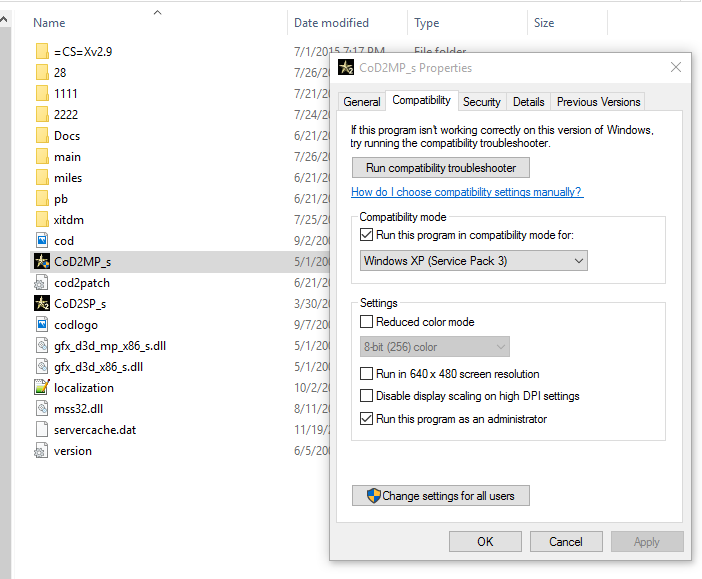This screenshot has height=579, width=702.
Task: Open the Security tab
Action: [482, 102]
